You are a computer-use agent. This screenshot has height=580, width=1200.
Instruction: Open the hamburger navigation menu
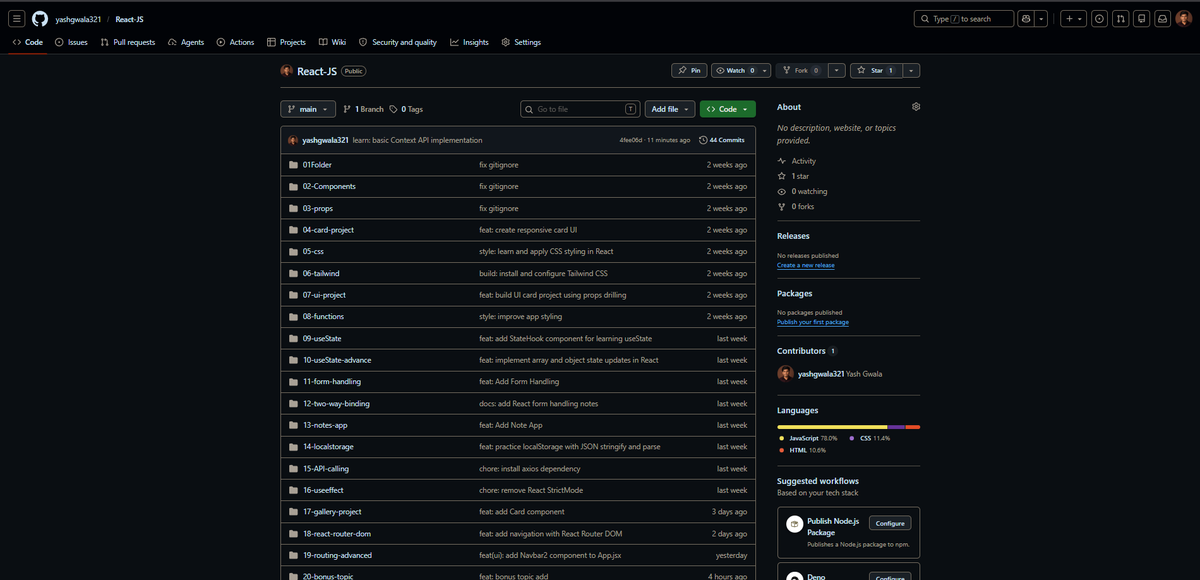(18, 19)
